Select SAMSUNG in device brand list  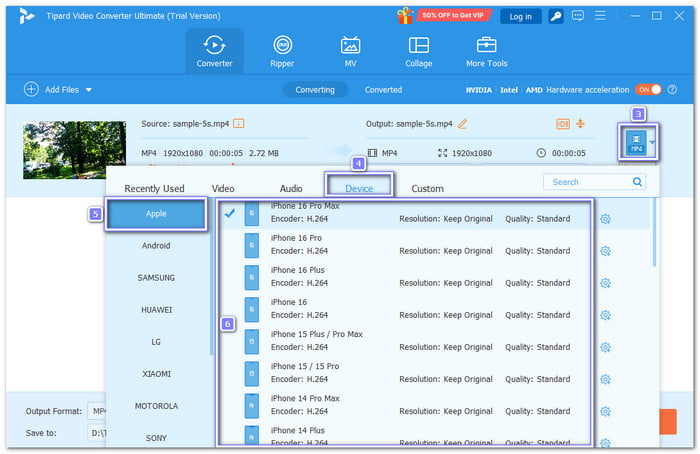point(156,277)
